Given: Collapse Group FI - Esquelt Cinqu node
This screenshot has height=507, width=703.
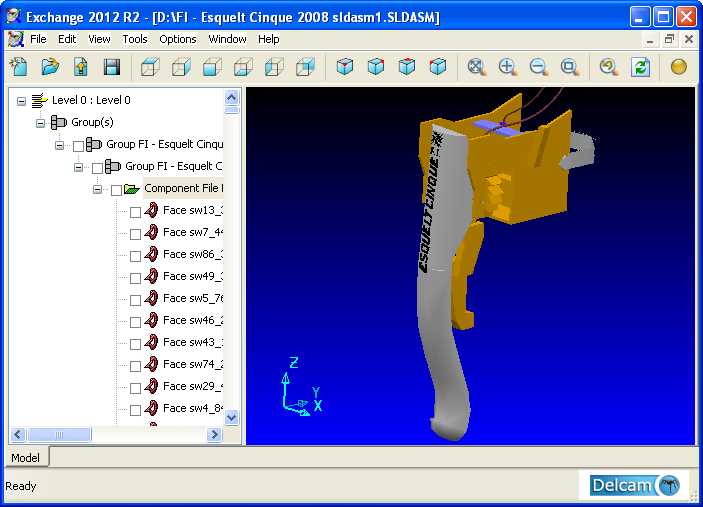Looking at the screenshot, I should pyautogui.click(x=59, y=145).
